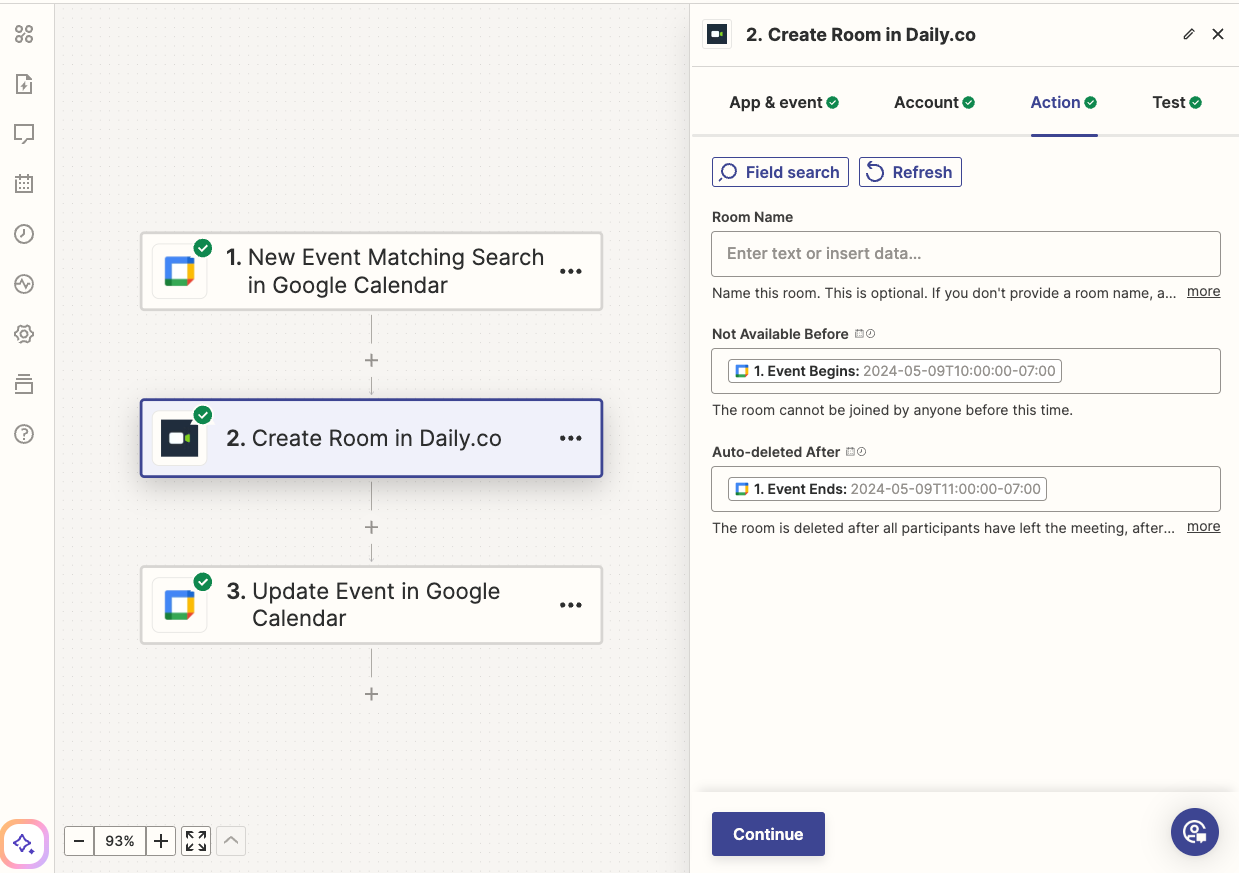Add step between step 2 and 3

click(x=371, y=527)
